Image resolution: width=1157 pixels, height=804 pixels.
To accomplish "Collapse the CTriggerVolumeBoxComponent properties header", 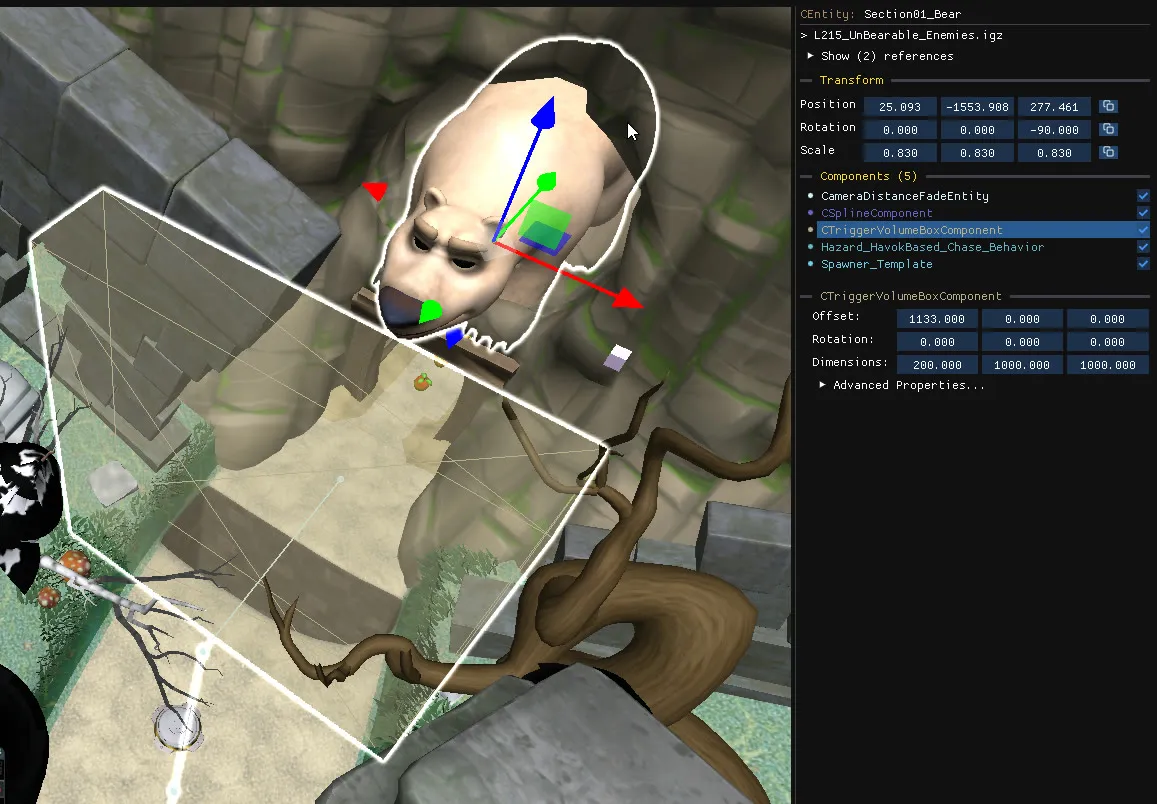I will click(911, 296).
